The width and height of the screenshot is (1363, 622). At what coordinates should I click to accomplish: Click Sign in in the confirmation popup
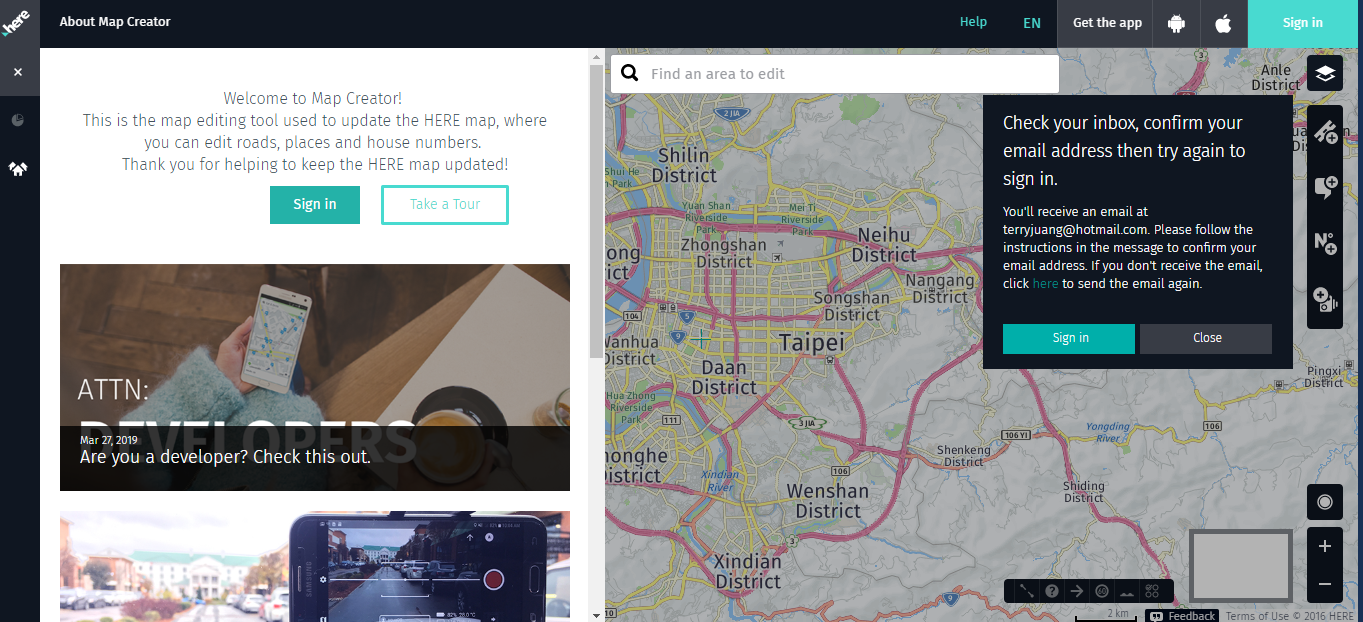pos(1069,338)
